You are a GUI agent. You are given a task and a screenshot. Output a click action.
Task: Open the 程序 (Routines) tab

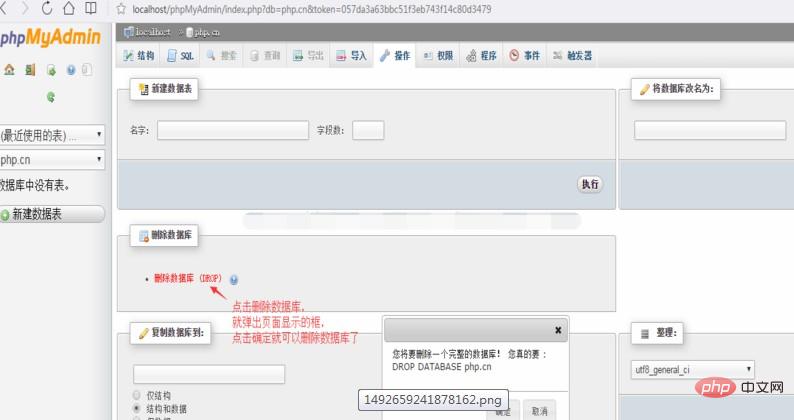[482, 56]
